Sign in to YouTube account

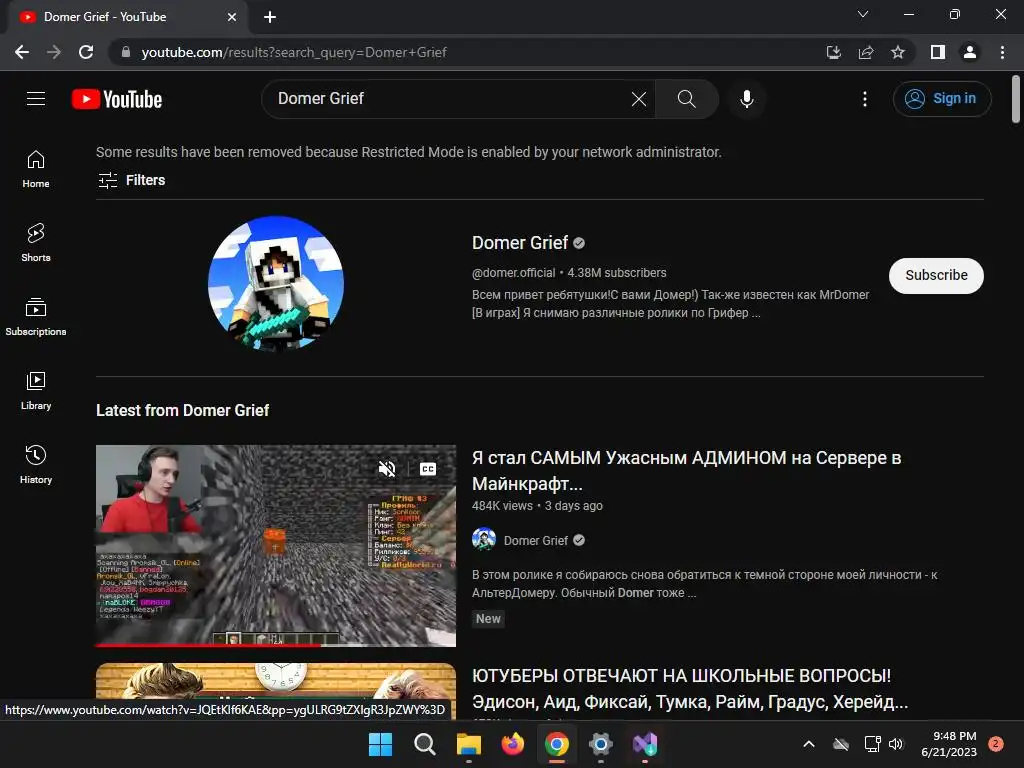pos(942,99)
